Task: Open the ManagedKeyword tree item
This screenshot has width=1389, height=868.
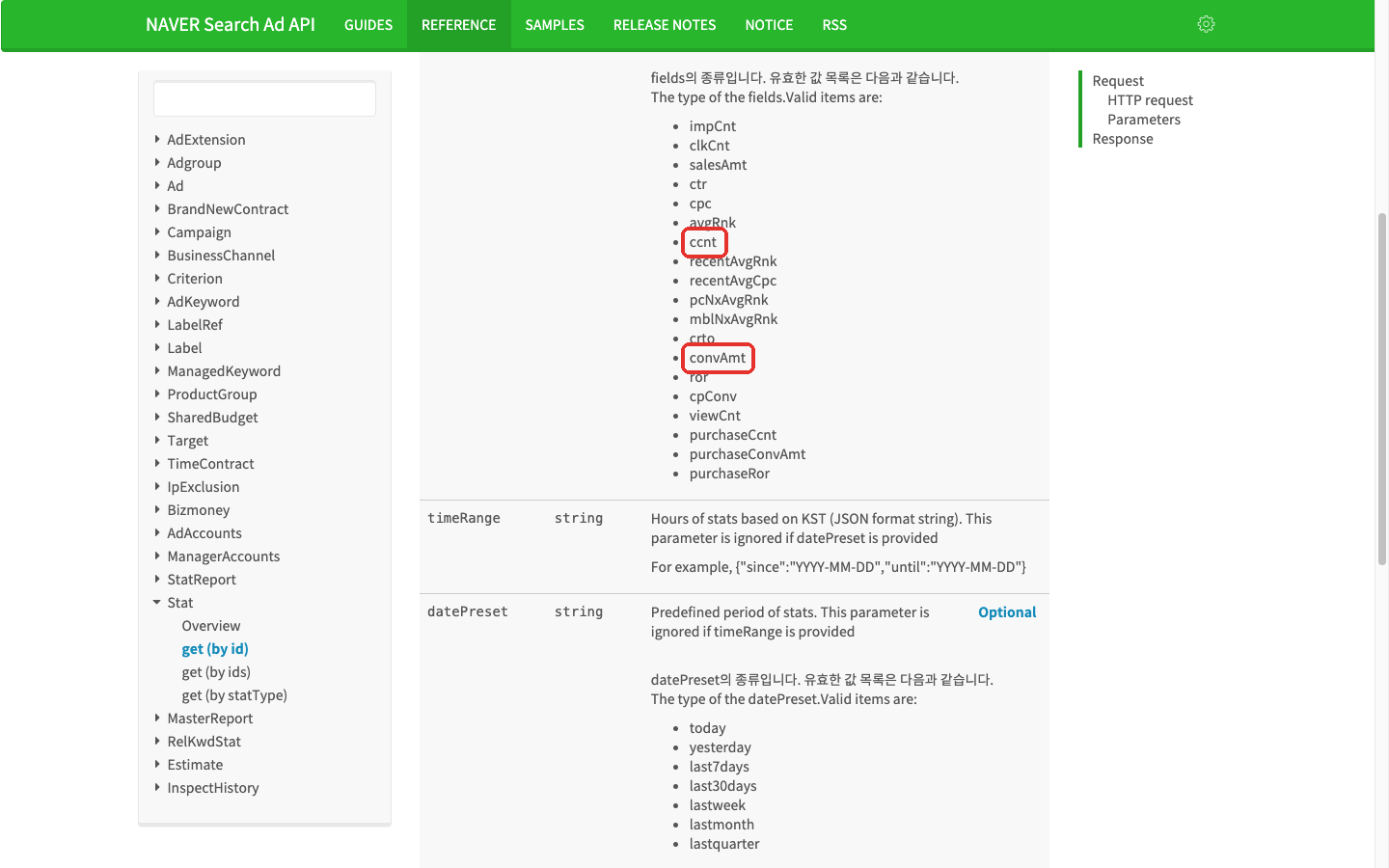Action: click(x=224, y=371)
